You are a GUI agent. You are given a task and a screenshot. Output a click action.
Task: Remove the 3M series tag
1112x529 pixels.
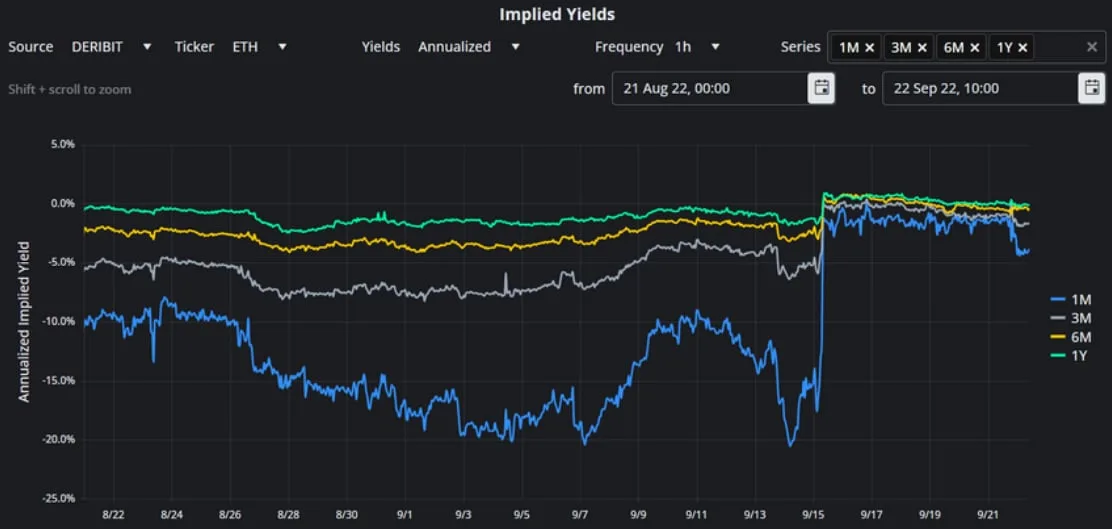[922, 48]
